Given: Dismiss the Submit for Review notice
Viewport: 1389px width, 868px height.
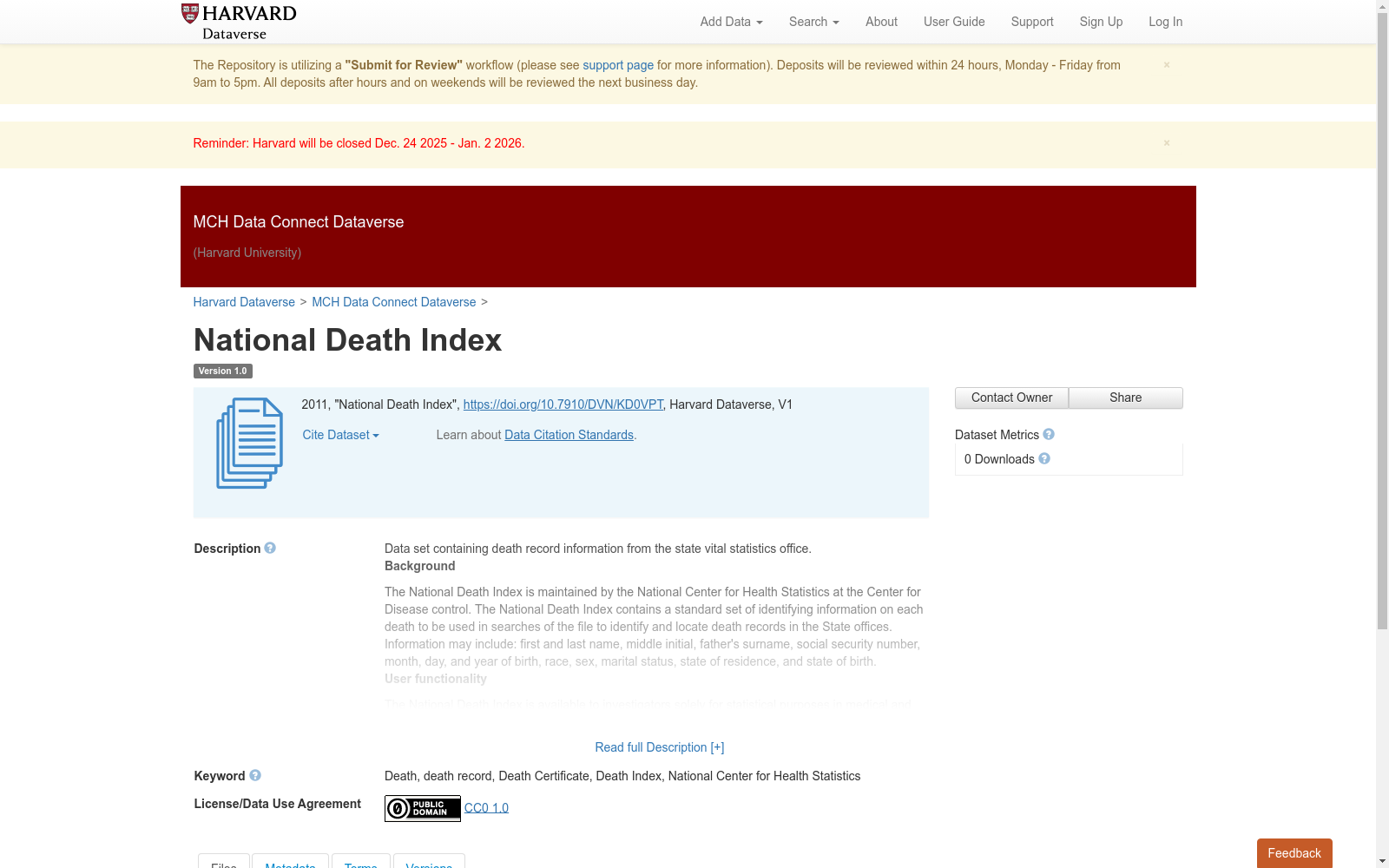Looking at the screenshot, I should coord(1167,64).
